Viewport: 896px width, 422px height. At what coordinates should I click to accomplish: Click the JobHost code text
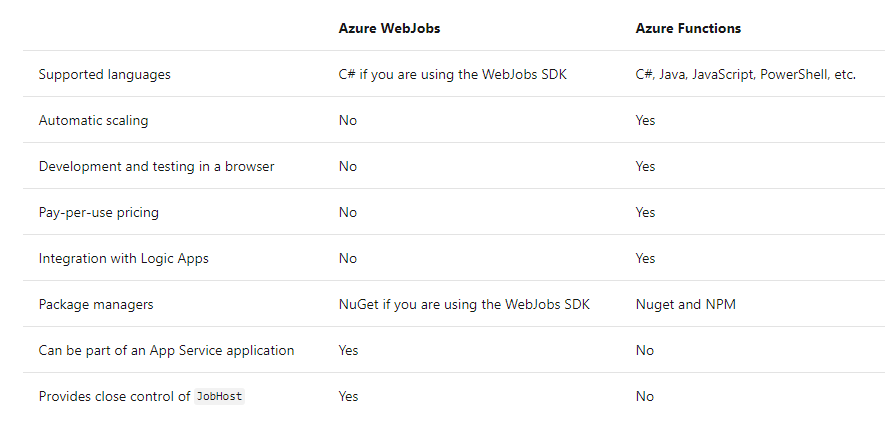[x=219, y=396]
